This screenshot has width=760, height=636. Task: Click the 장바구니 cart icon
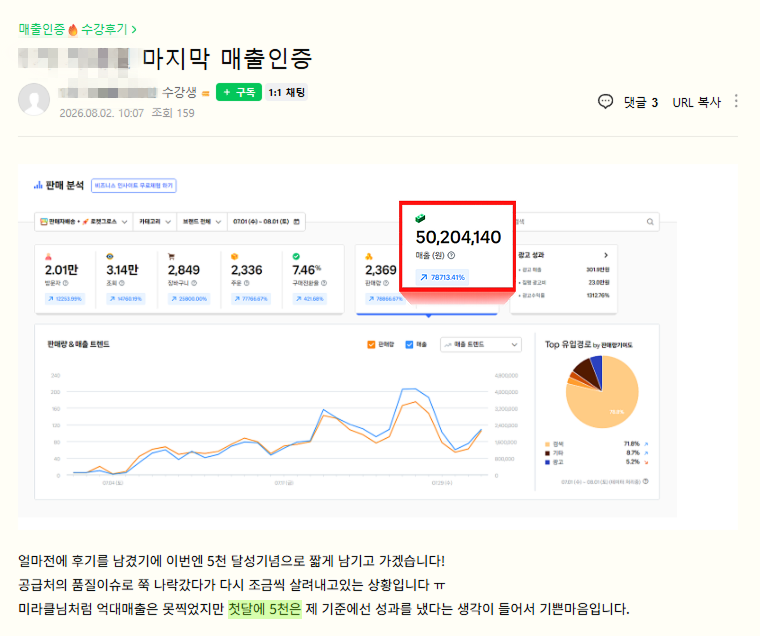(x=171, y=256)
